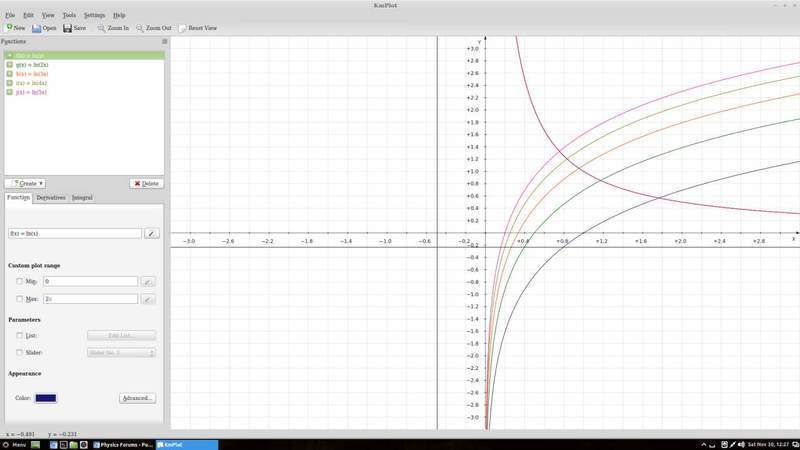Toggle visibility checkbox for g(x) = ln(2x)
Image resolution: width=800 pixels, height=450 pixels.
(9, 64)
